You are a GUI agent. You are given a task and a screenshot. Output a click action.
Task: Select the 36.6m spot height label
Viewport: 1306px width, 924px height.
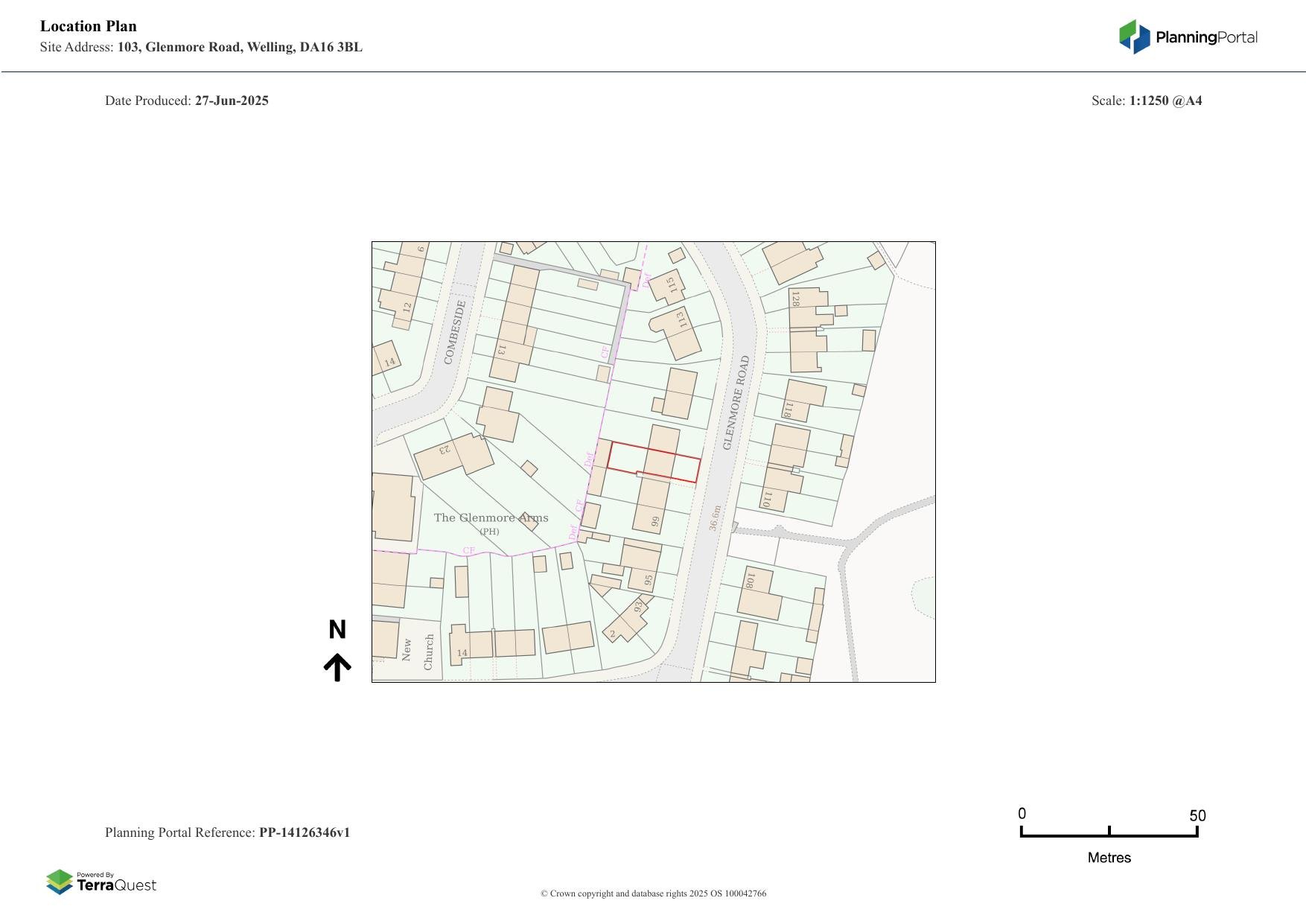pyautogui.click(x=714, y=517)
